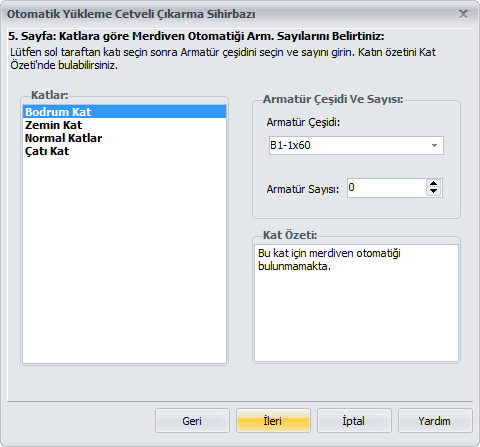The image size is (480, 447).
Task: Click the B1-1x60 combo box text
Action: tap(290, 145)
